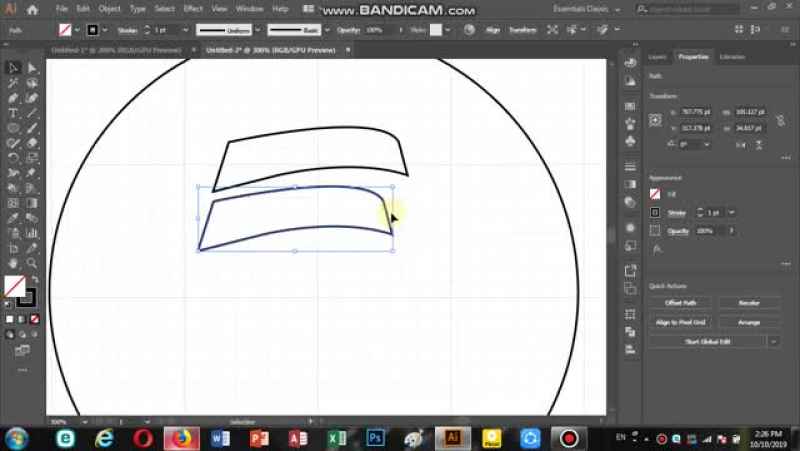This screenshot has width=800, height=451.
Task: Click the Home icon in top bar
Action: point(33,9)
